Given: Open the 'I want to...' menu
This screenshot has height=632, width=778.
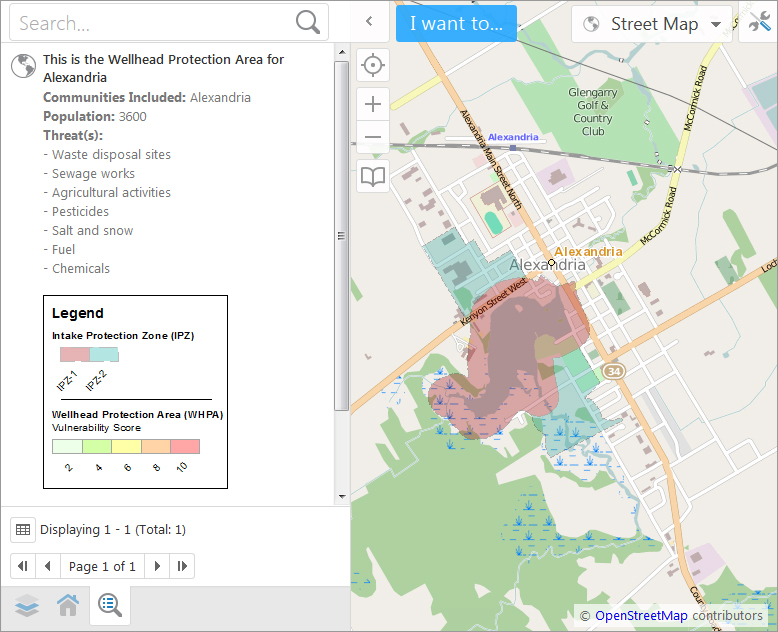Looking at the screenshot, I should [x=456, y=24].
